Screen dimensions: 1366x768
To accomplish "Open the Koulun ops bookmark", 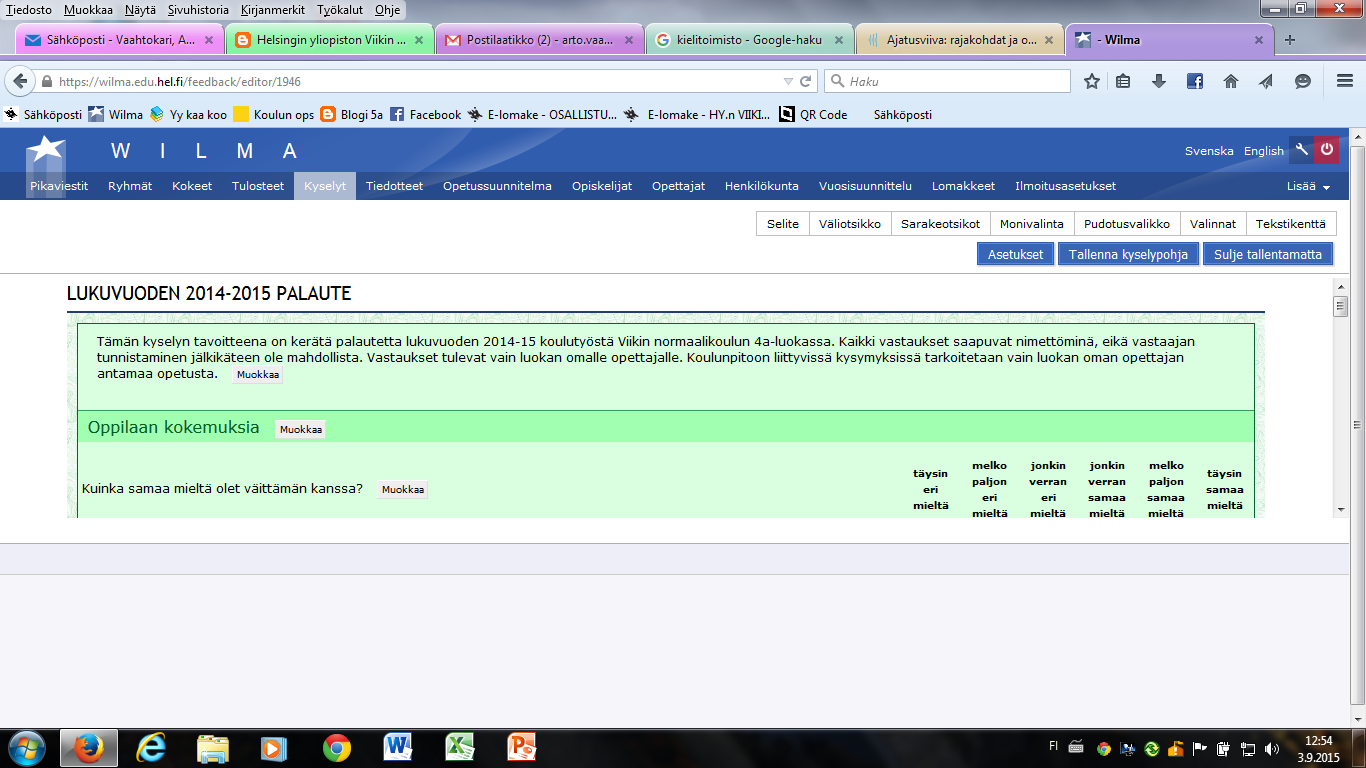I will pos(273,115).
